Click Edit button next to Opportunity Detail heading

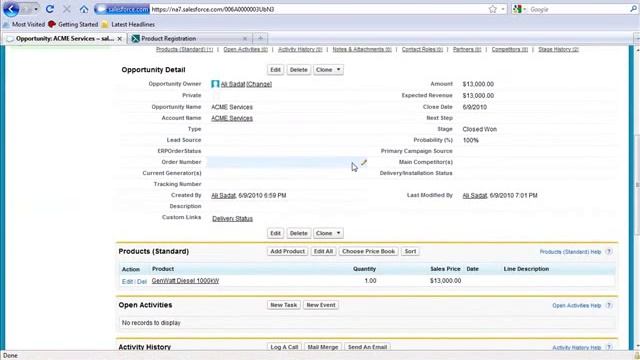[x=276, y=70]
